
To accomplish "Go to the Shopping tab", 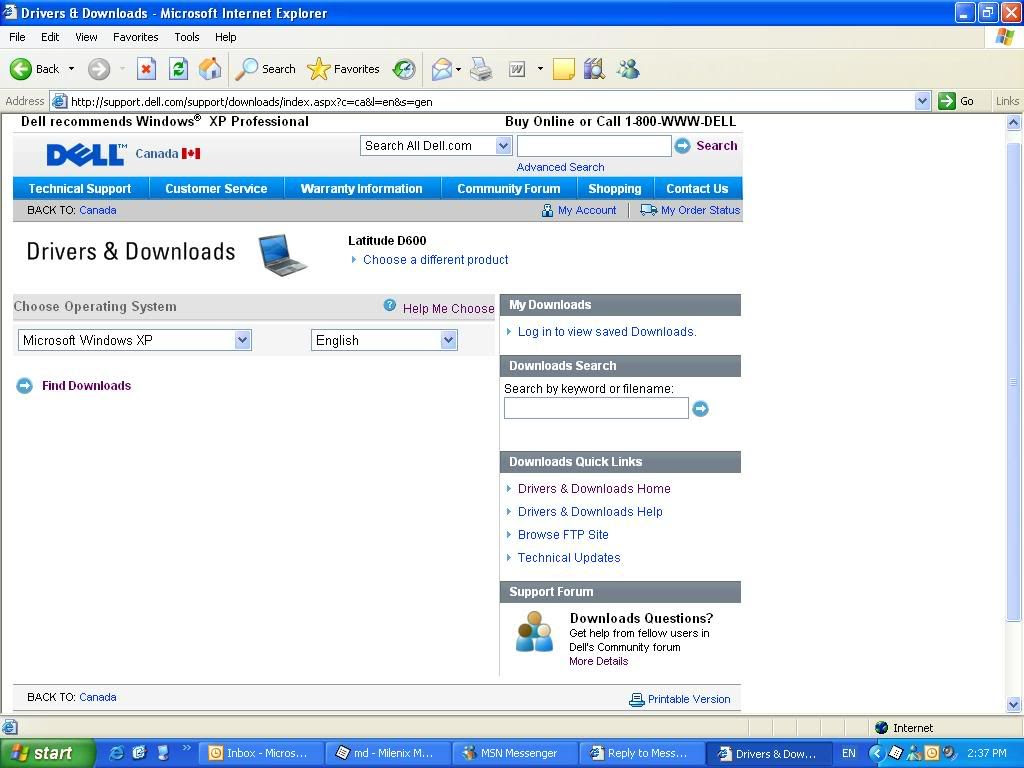I will pos(615,189).
